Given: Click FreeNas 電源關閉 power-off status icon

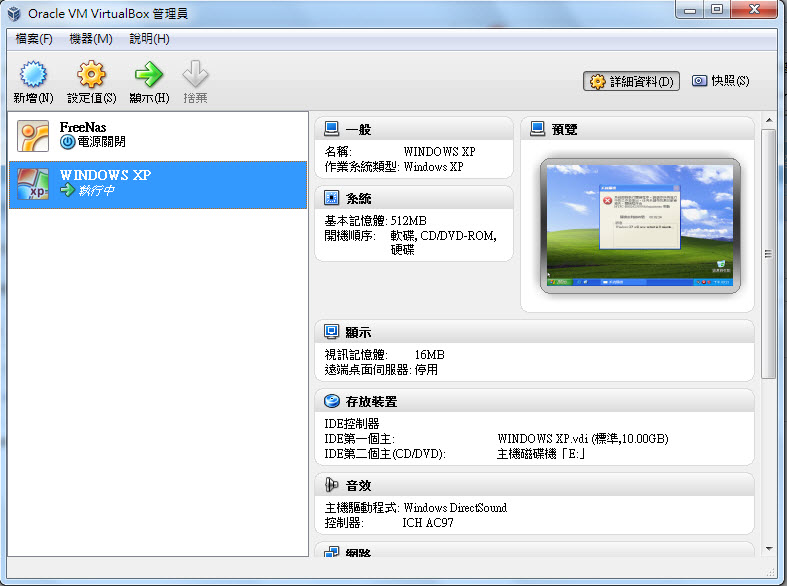Looking at the screenshot, I should point(67,142).
